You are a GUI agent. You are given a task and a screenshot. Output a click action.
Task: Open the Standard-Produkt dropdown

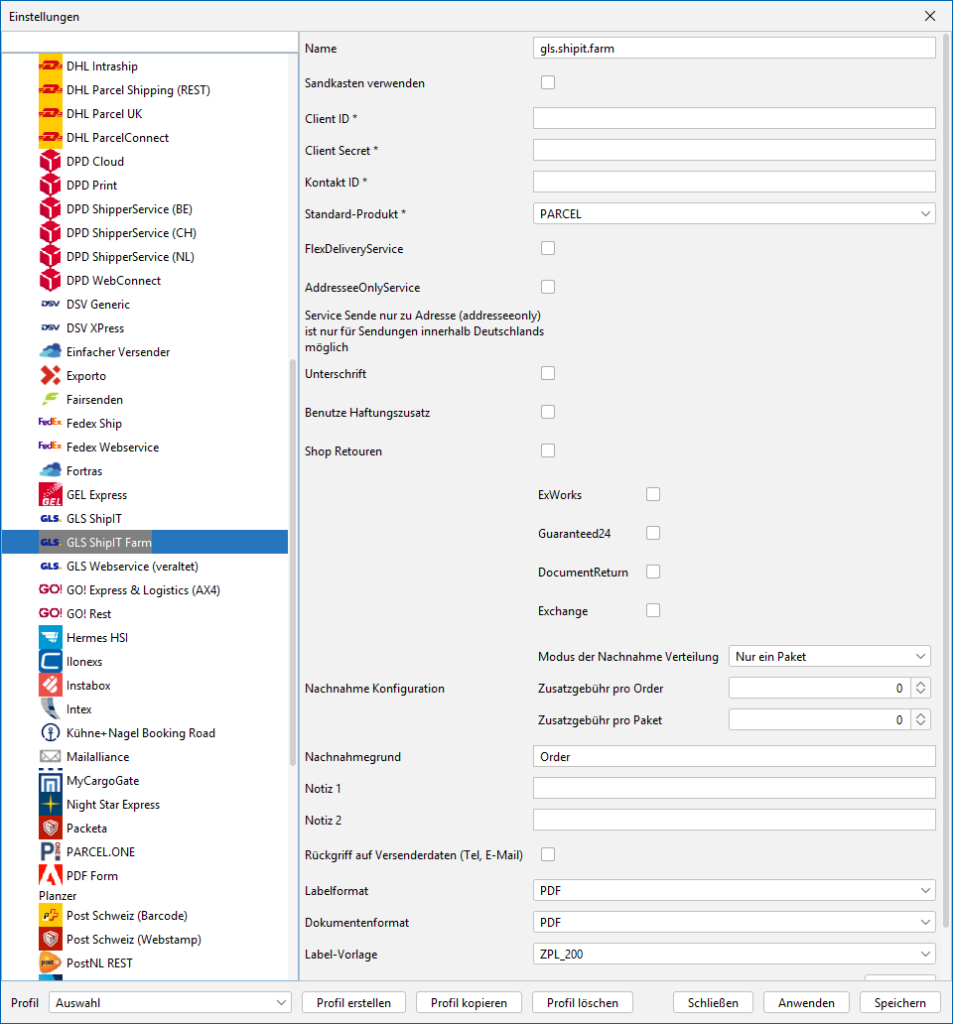(x=734, y=214)
